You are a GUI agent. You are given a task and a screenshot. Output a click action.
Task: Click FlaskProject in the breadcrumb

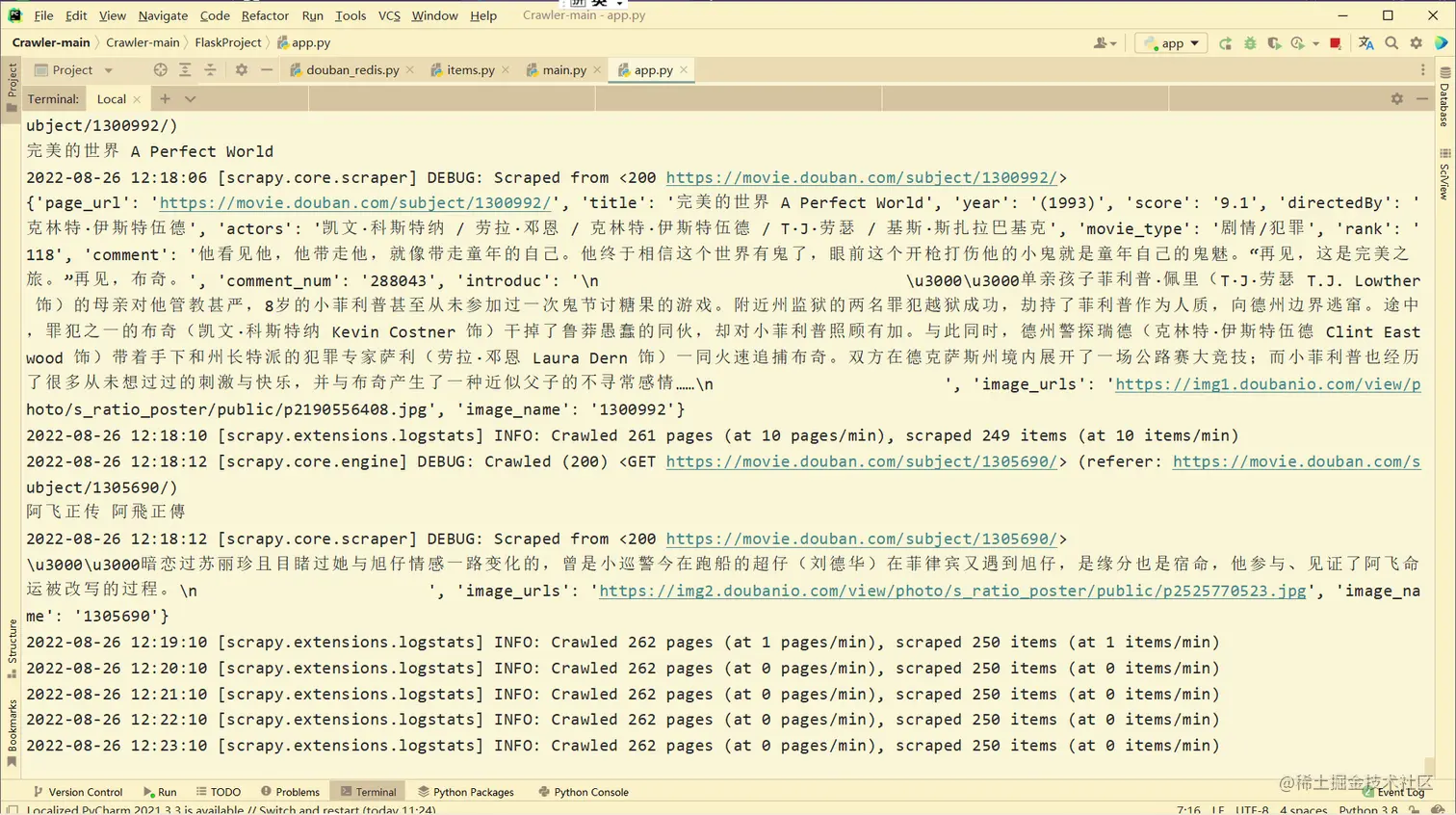point(227,42)
